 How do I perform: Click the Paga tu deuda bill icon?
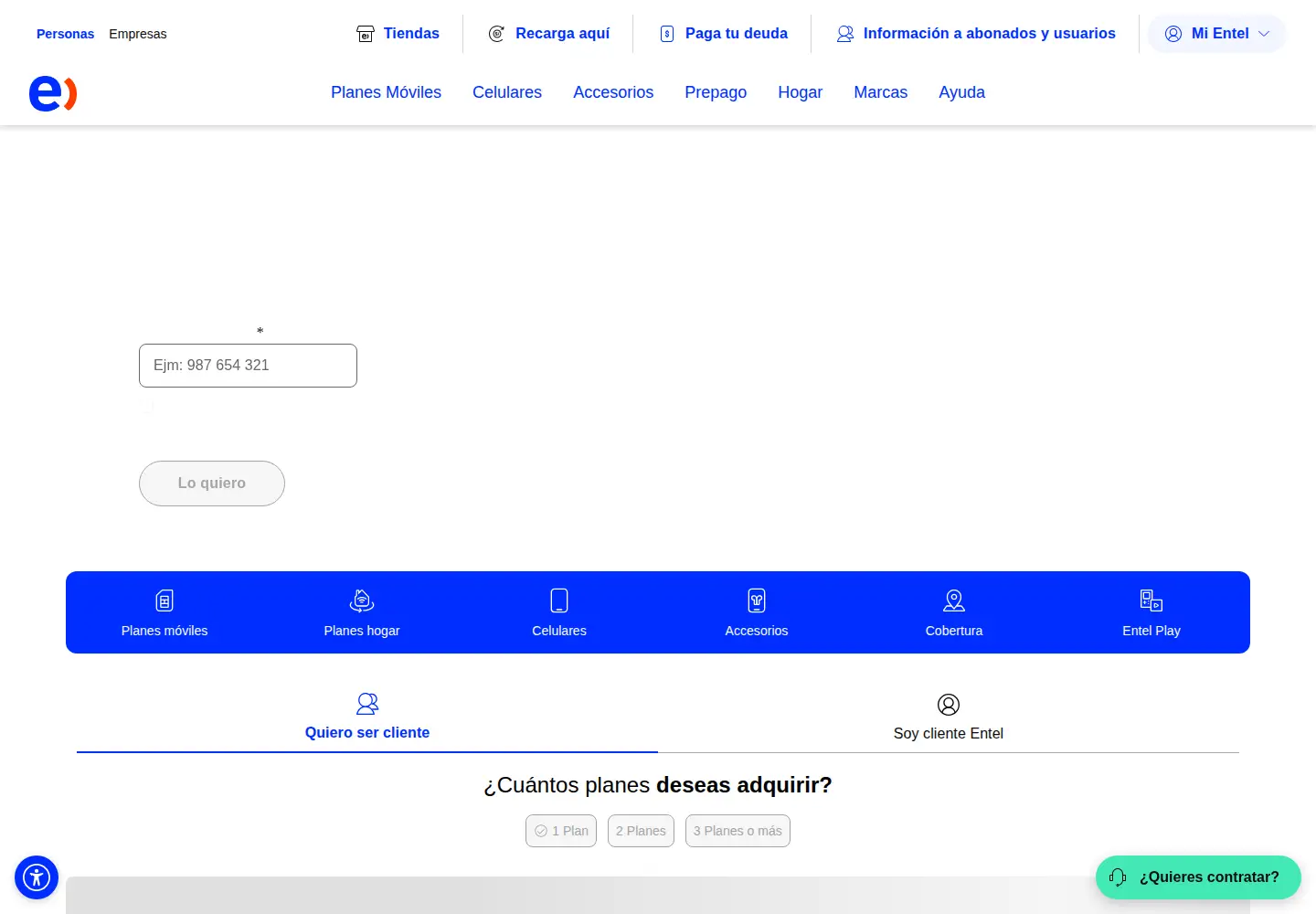(x=667, y=34)
